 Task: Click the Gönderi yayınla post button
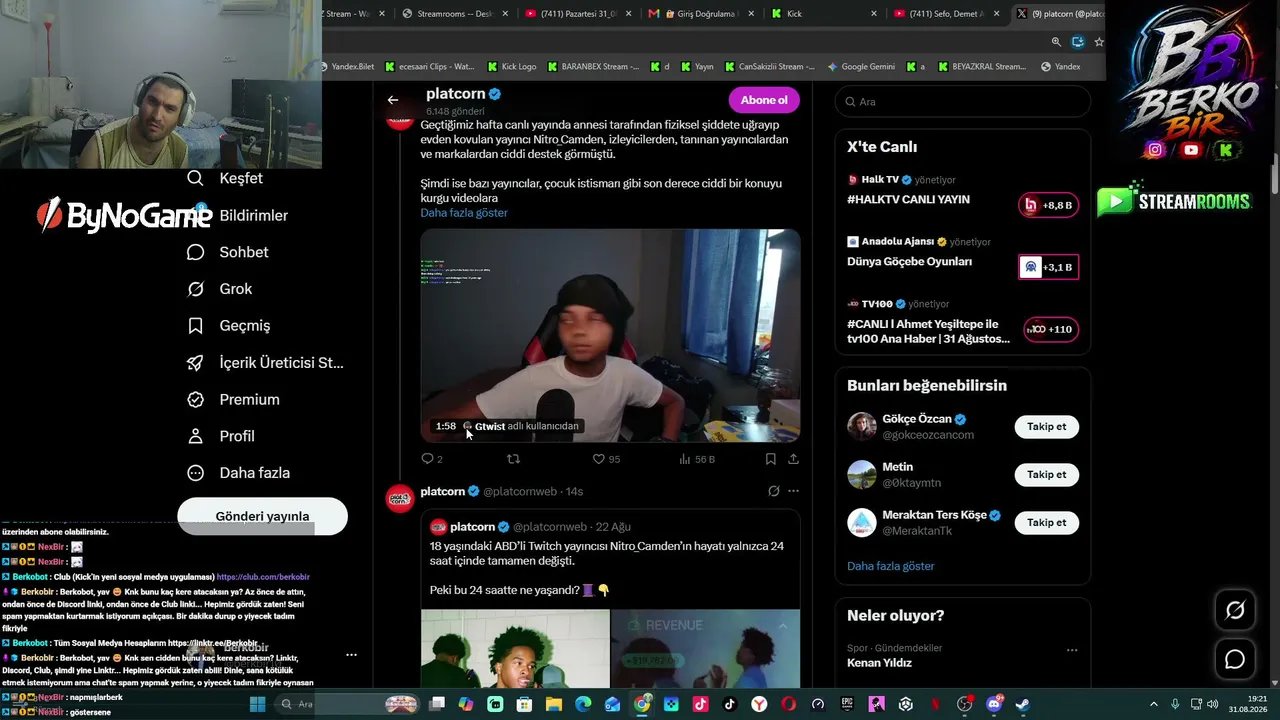click(262, 516)
